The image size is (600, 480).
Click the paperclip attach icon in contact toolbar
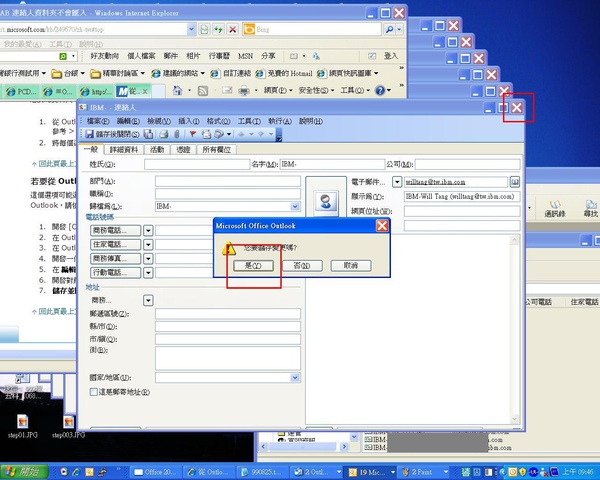(x=177, y=134)
